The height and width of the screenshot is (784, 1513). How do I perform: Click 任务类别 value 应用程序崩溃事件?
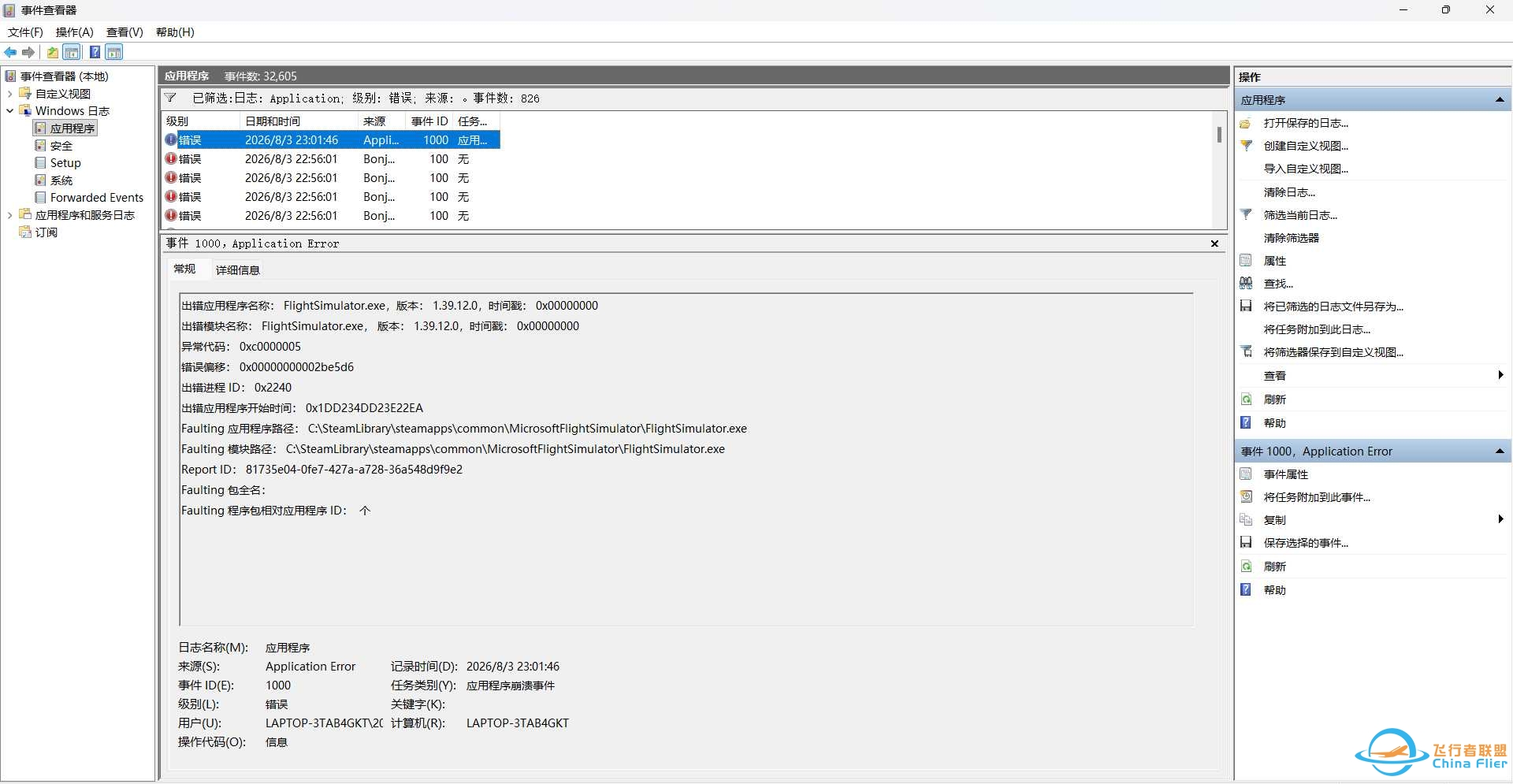click(x=511, y=686)
